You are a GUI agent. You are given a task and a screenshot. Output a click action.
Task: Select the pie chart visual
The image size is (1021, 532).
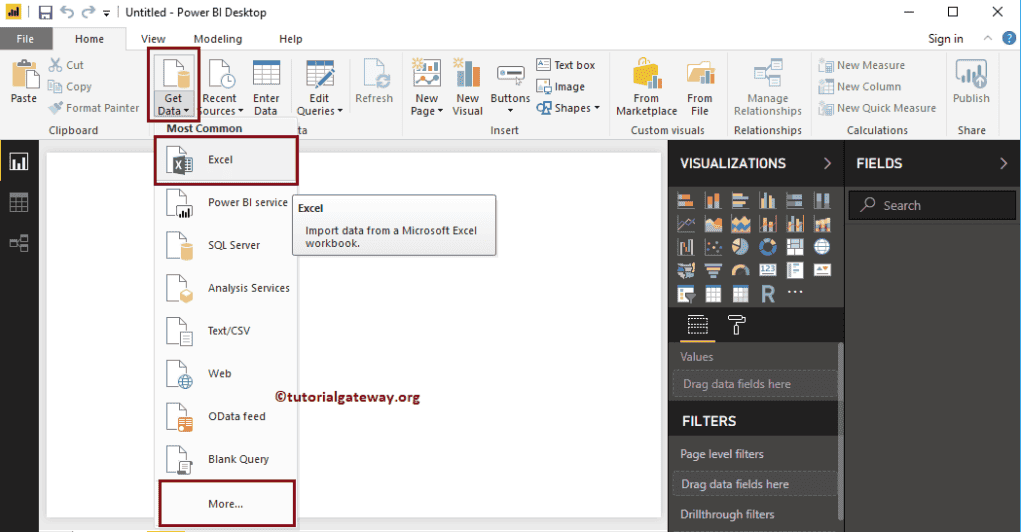(740, 247)
